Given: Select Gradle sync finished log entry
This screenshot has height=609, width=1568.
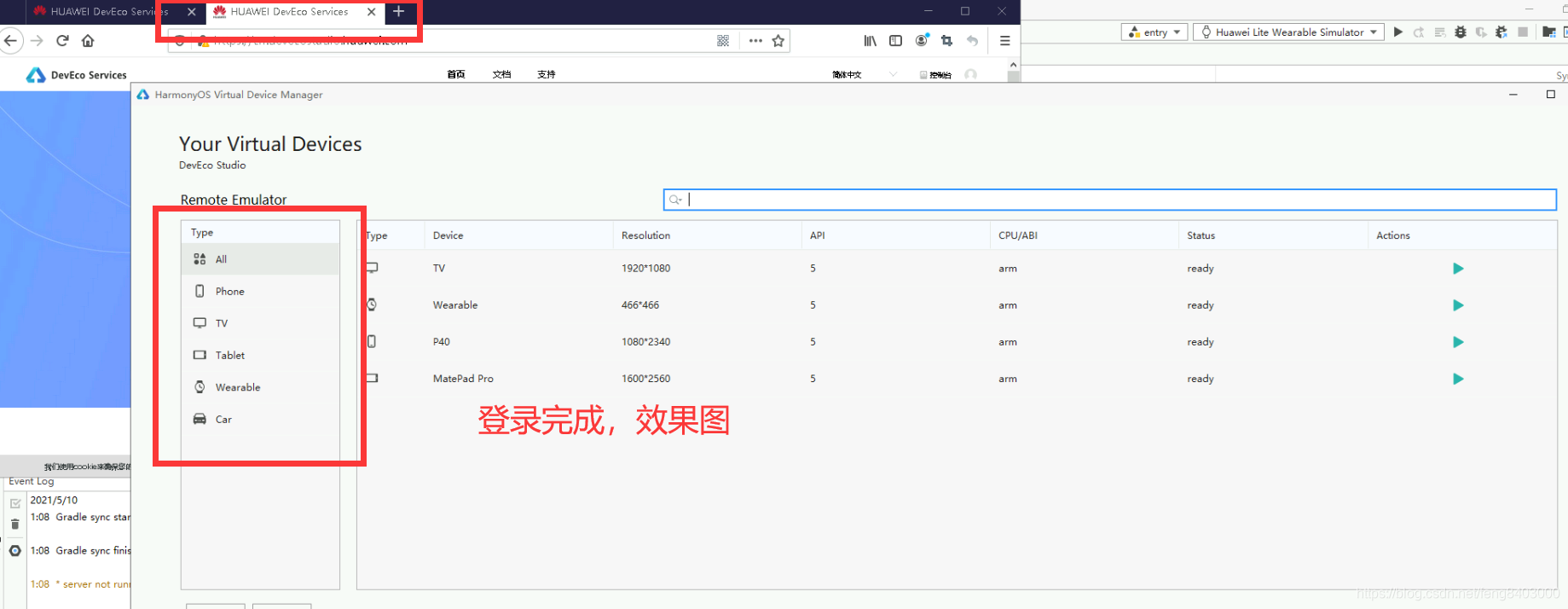Looking at the screenshot, I should coord(80,551).
